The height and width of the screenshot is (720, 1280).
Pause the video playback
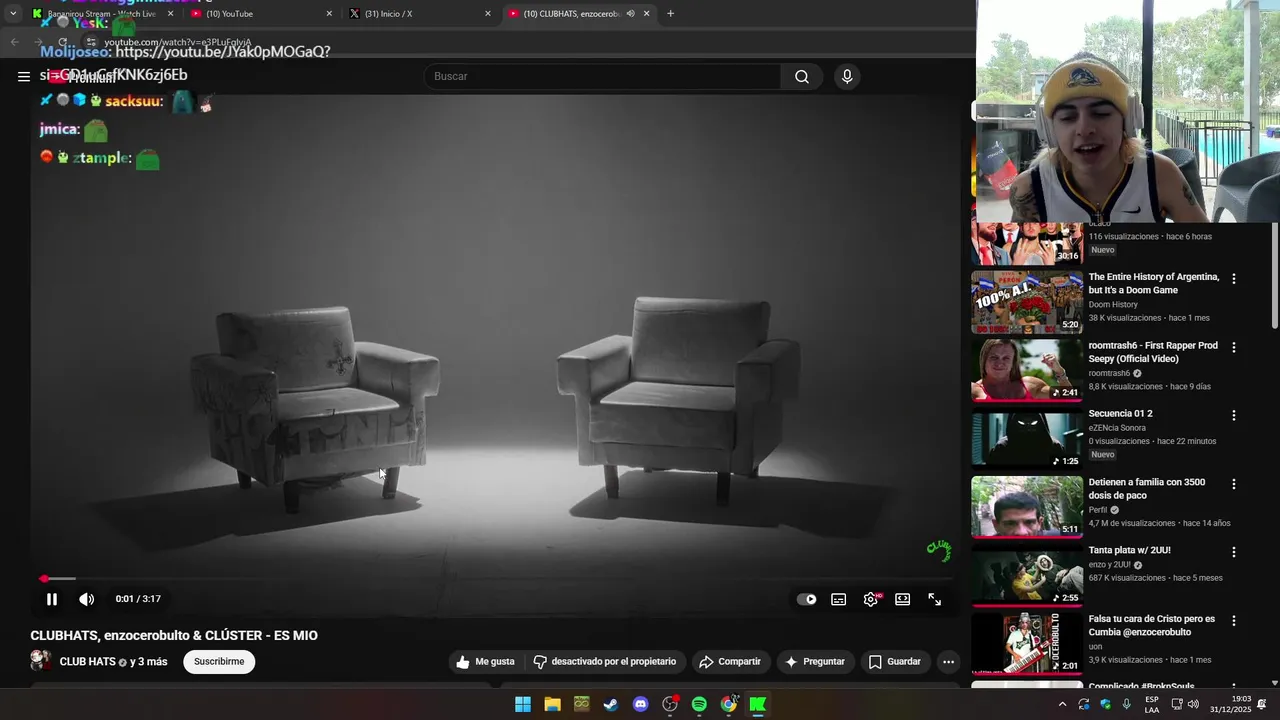pos(52,599)
